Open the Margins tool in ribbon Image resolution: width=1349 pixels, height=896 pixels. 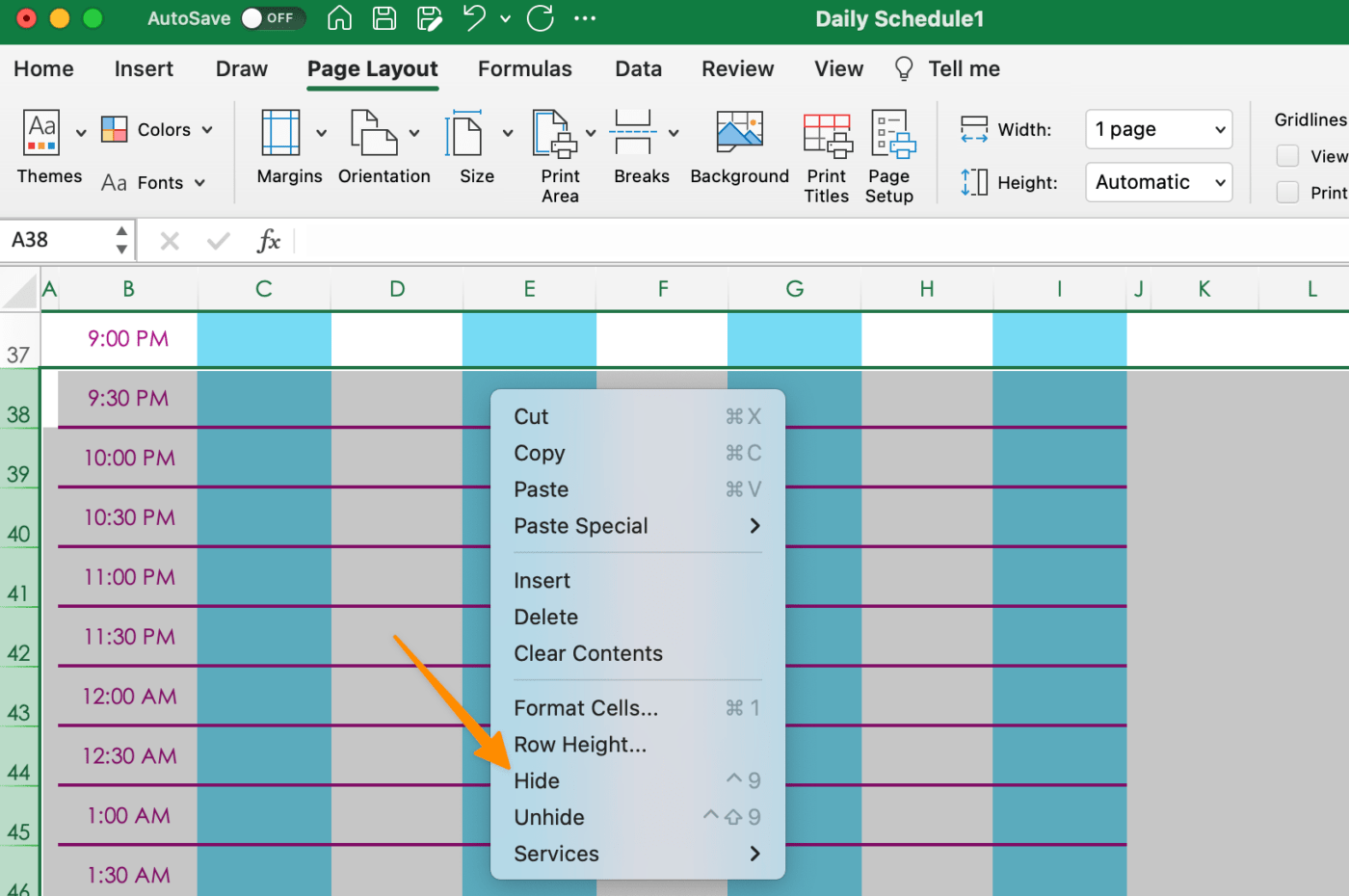[280, 133]
